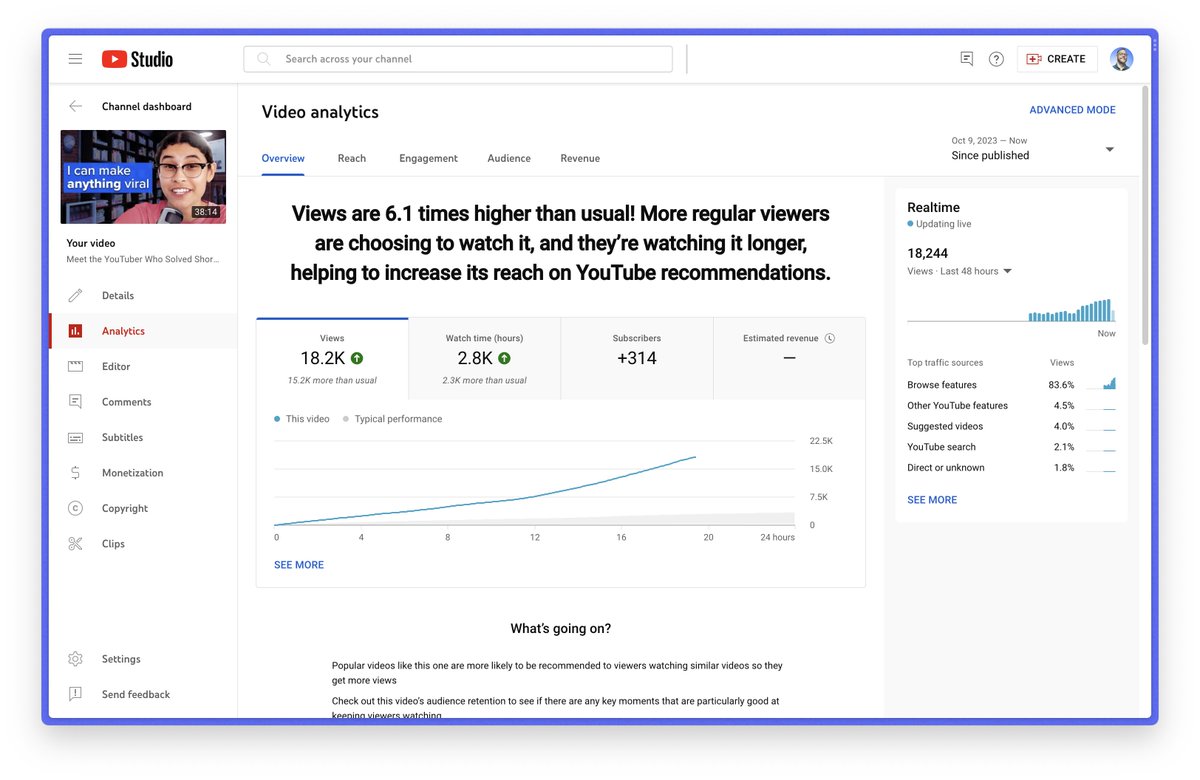Select the Views metric card
The height and width of the screenshot is (780, 1200).
[x=332, y=359]
